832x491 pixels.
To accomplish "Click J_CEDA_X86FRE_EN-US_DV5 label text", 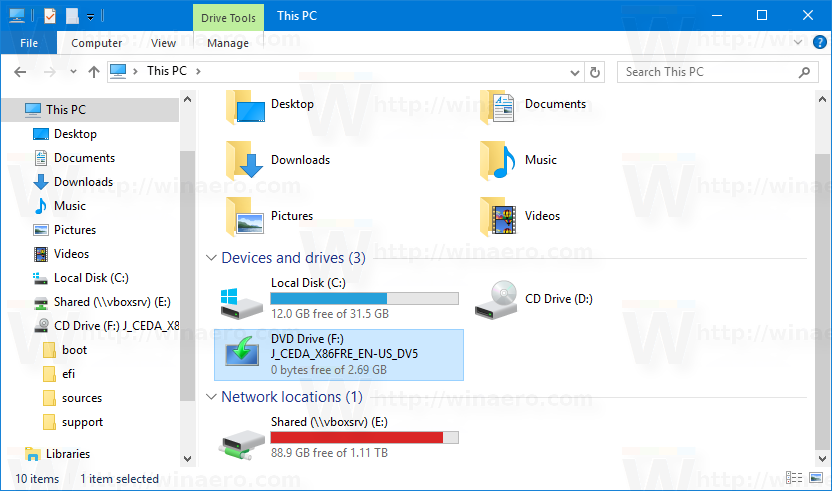I will (x=344, y=354).
